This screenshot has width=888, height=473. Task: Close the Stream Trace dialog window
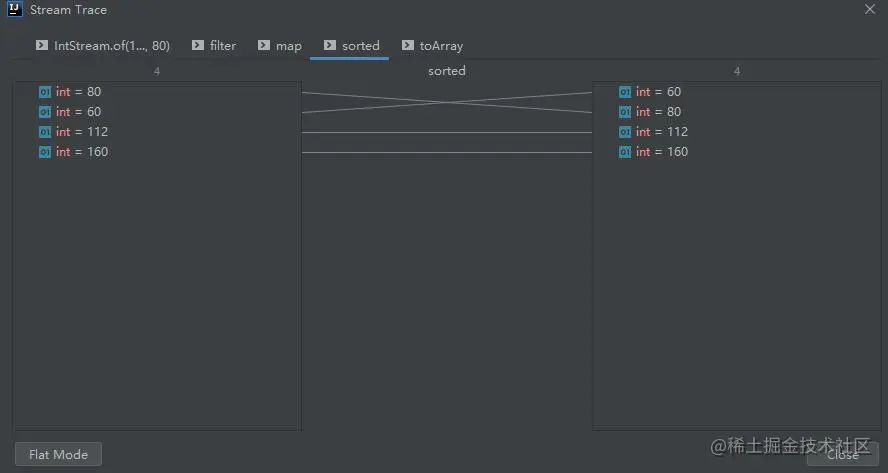tap(870, 9)
